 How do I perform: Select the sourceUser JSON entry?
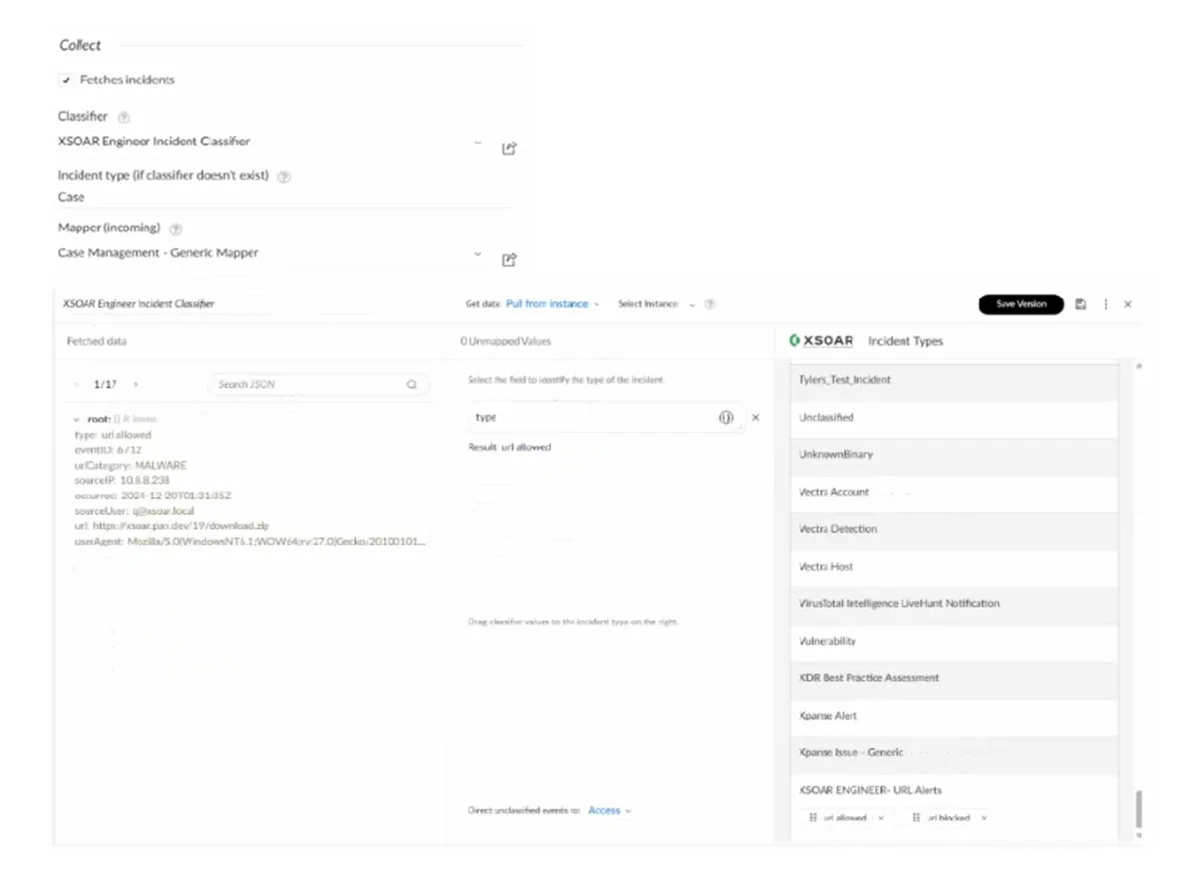tap(134, 511)
